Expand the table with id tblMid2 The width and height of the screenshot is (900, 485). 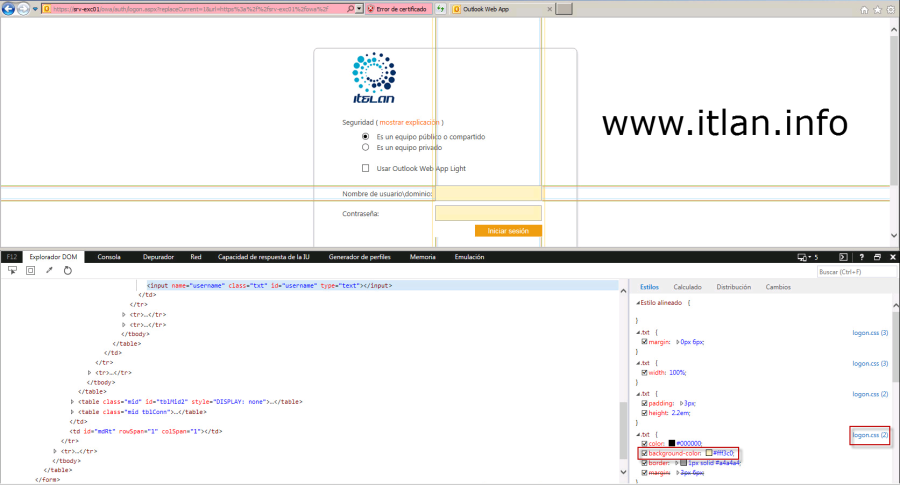[x=73, y=401]
